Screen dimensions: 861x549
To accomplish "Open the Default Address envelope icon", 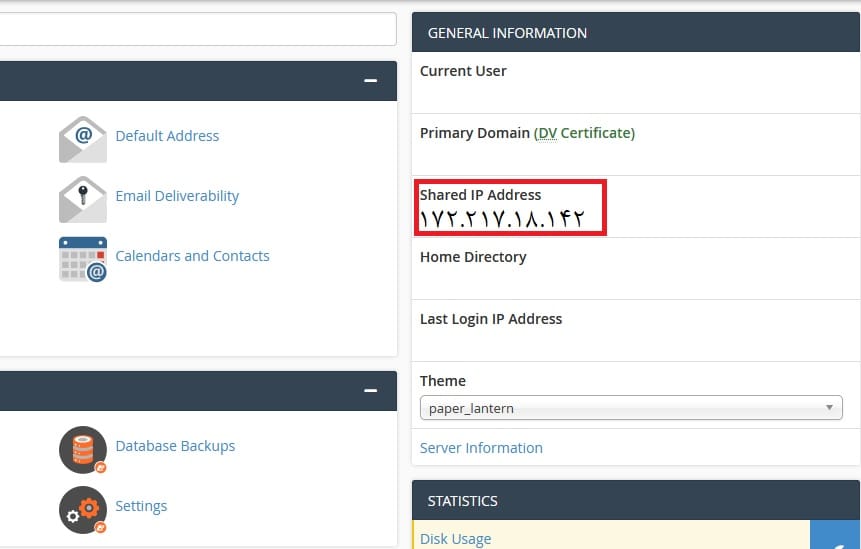I will [83, 139].
